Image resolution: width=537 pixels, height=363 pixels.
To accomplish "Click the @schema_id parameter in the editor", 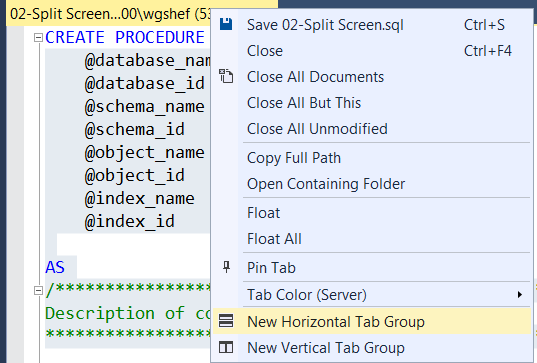I will tap(135, 129).
